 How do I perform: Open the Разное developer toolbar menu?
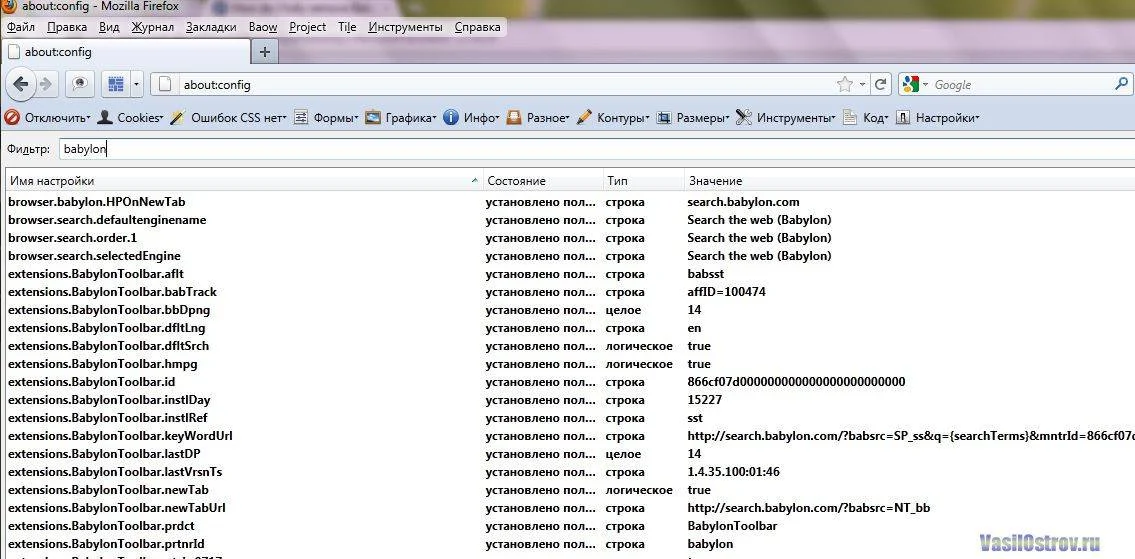(x=537, y=117)
